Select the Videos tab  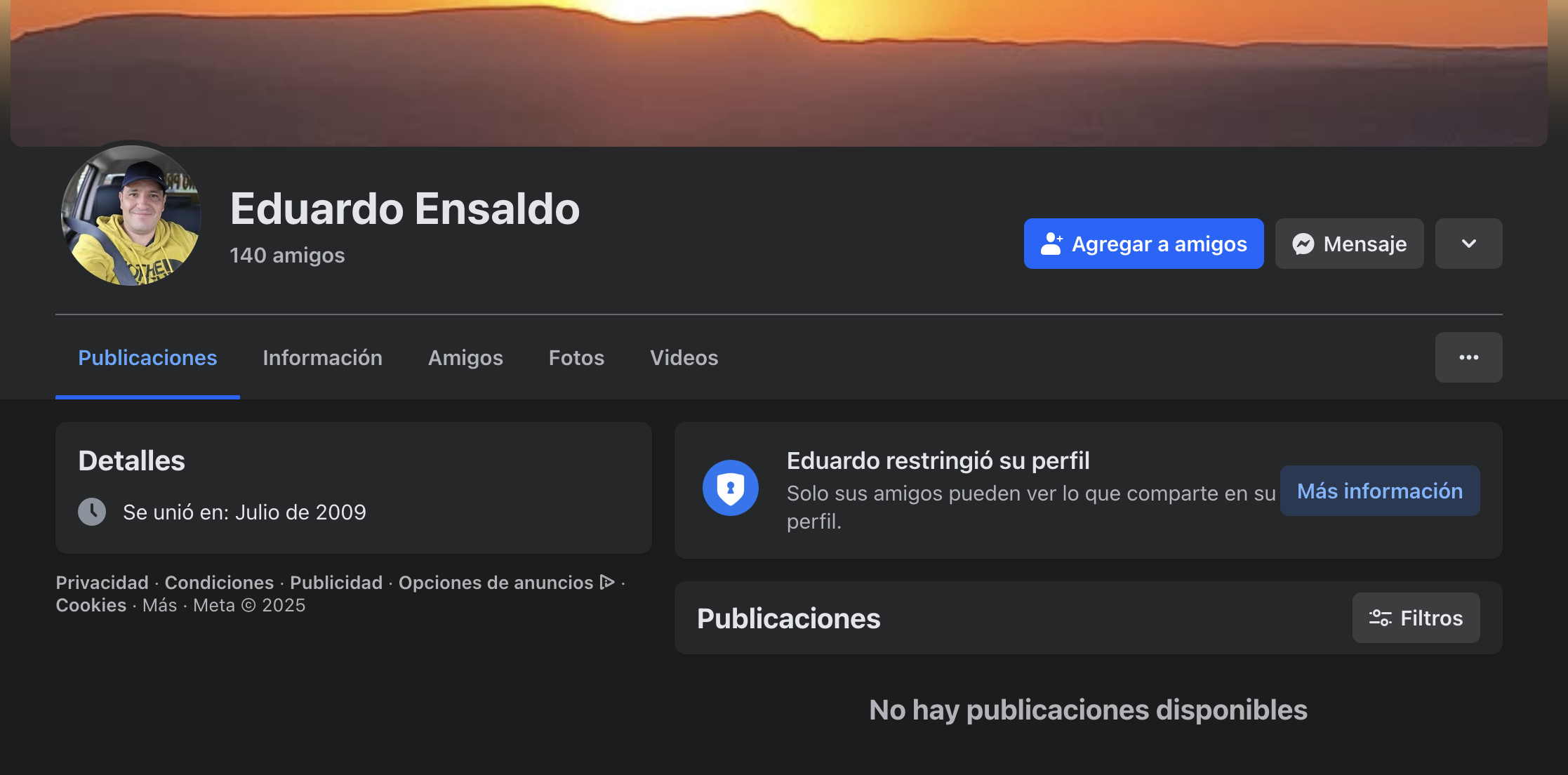click(x=684, y=358)
